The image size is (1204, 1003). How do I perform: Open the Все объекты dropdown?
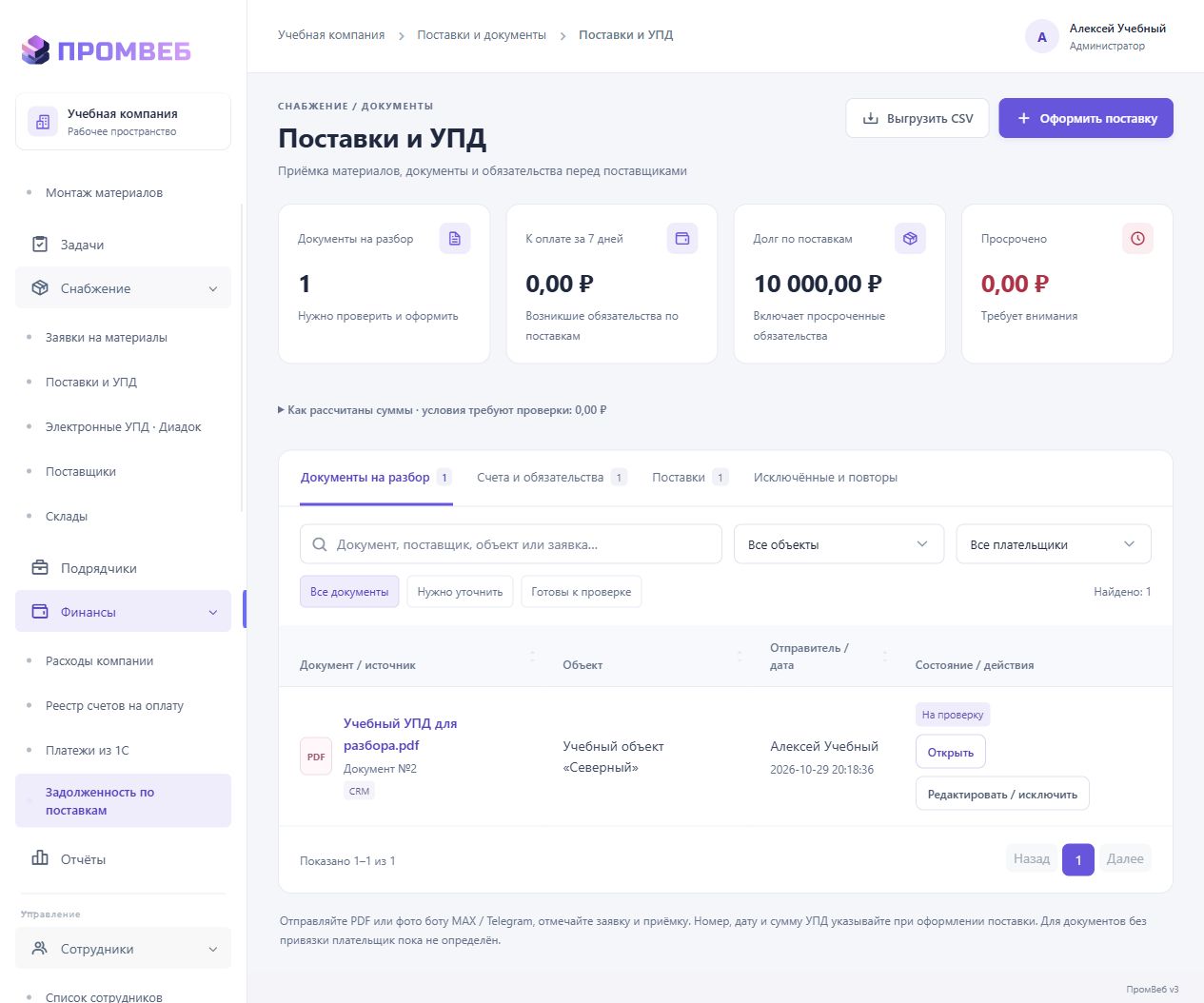click(839, 544)
